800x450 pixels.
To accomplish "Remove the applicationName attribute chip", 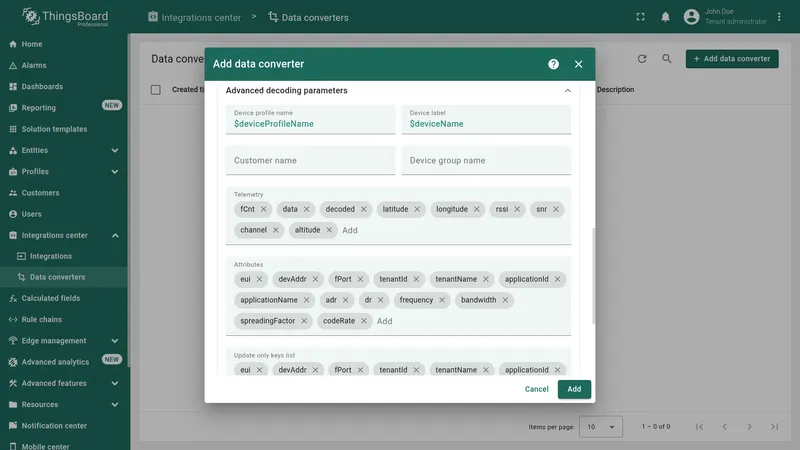I will (x=306, y=300).
